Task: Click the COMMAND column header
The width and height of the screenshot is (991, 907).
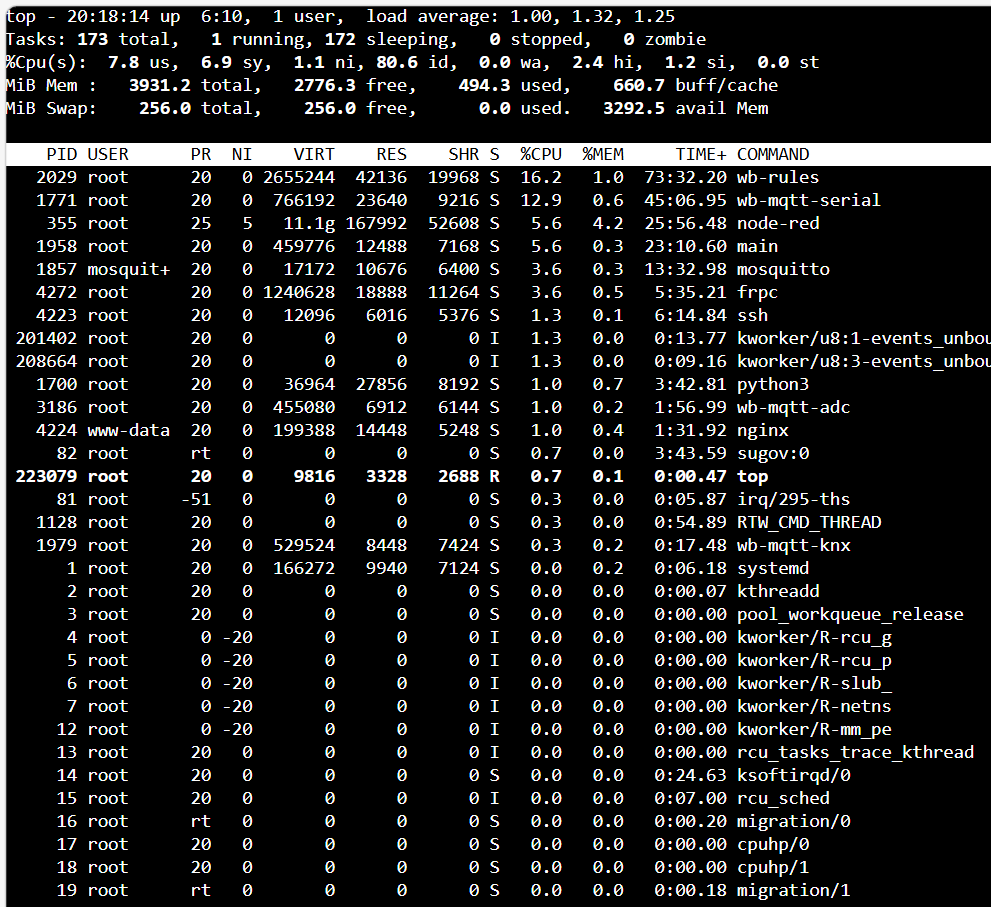Action: [773, 154]
